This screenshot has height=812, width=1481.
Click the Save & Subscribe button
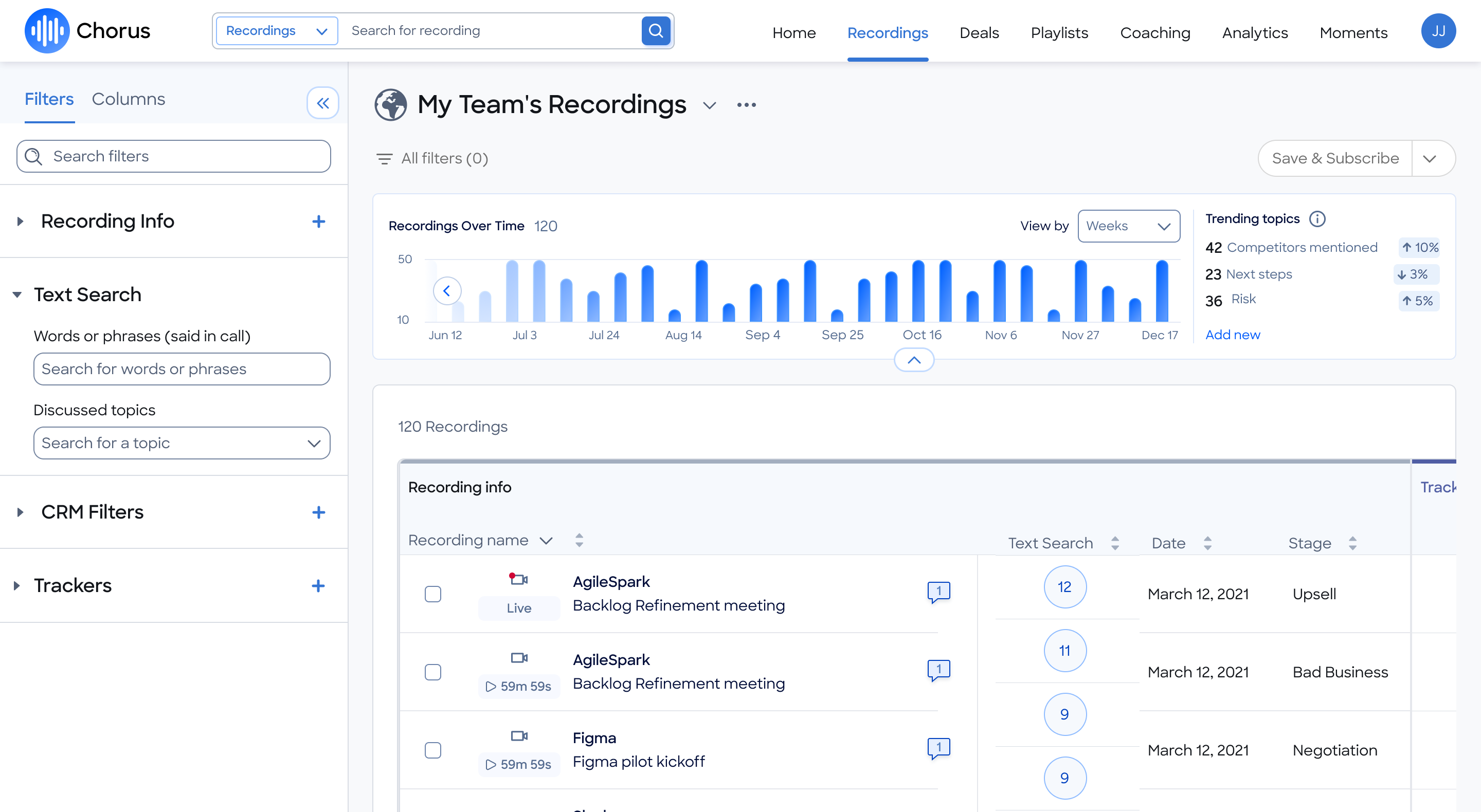coord(1334,158)
